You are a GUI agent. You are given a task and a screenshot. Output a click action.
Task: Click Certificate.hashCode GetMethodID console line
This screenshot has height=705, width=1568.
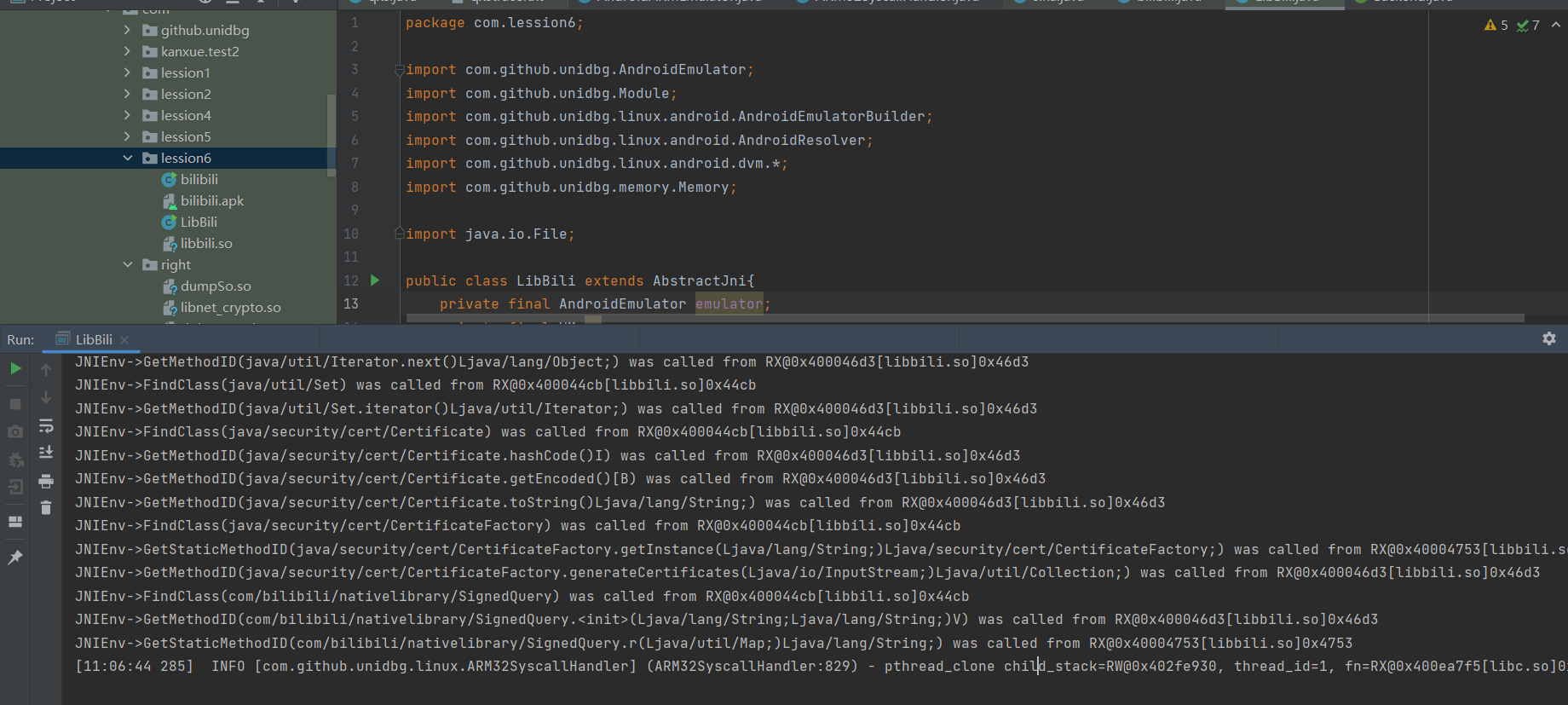[x=547, y=455]
